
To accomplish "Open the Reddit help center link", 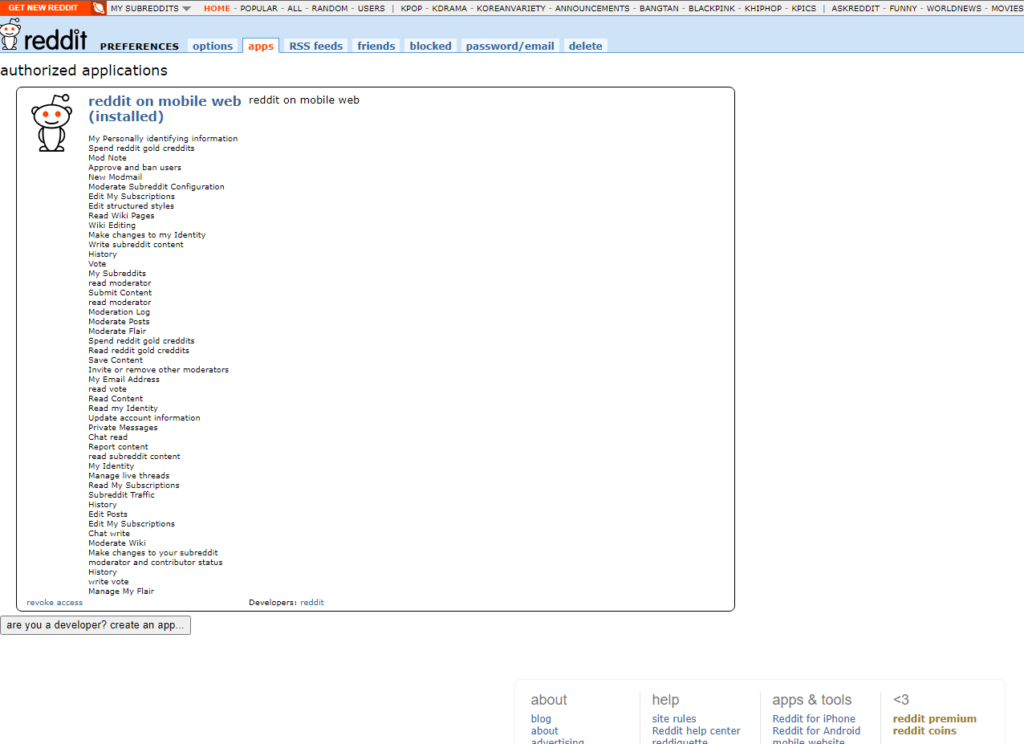I will tap(696, 731).
